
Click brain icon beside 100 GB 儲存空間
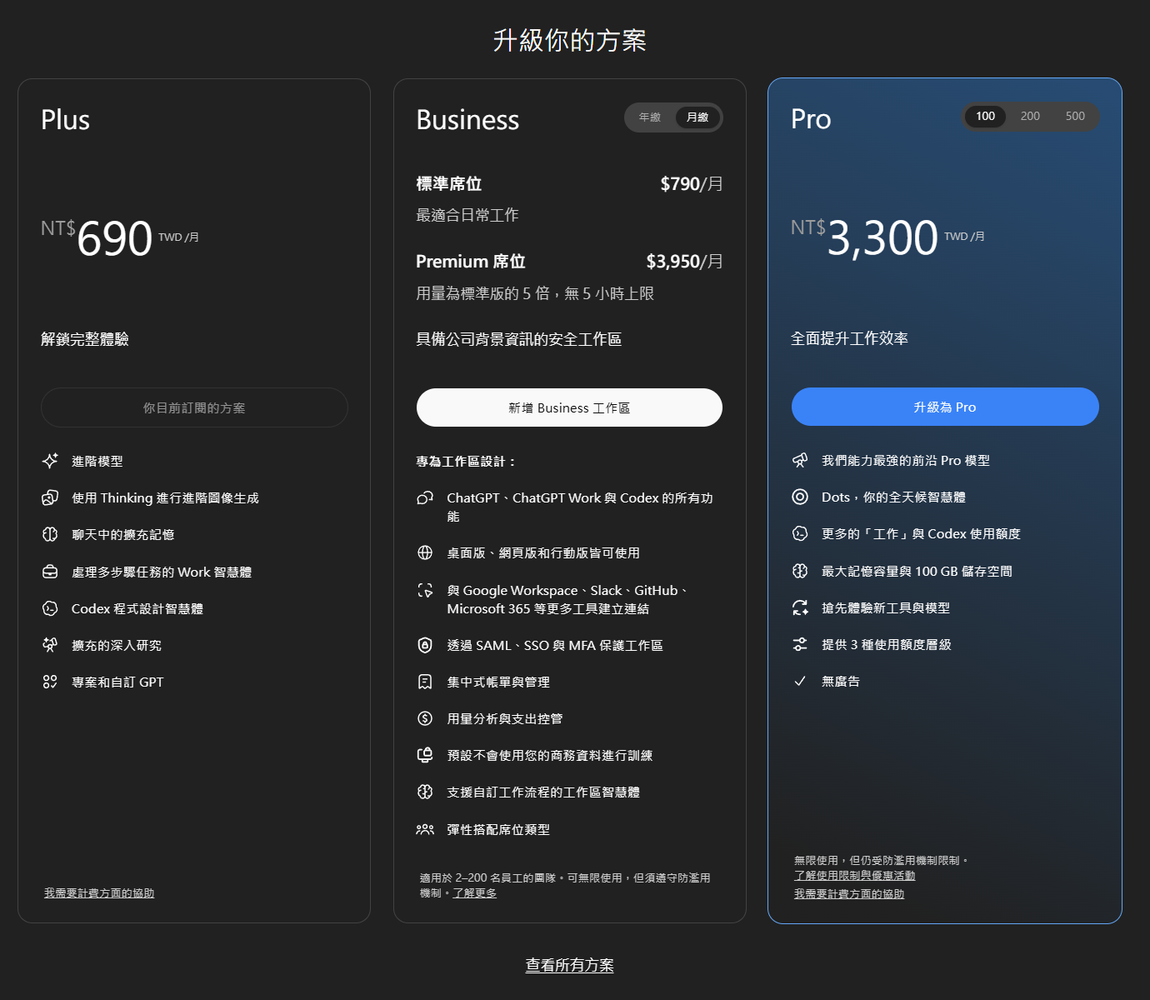[x=800, y=571]
